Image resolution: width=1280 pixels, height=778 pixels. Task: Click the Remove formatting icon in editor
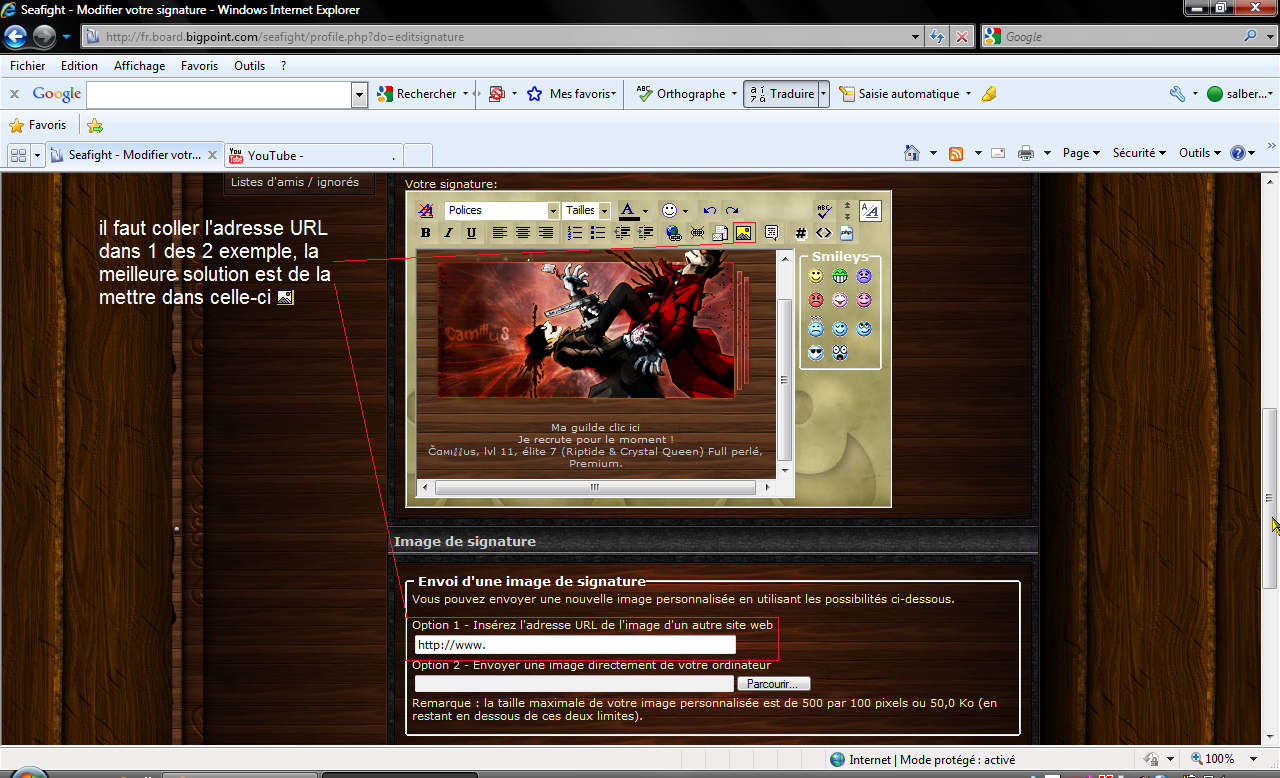coord(425,210)
